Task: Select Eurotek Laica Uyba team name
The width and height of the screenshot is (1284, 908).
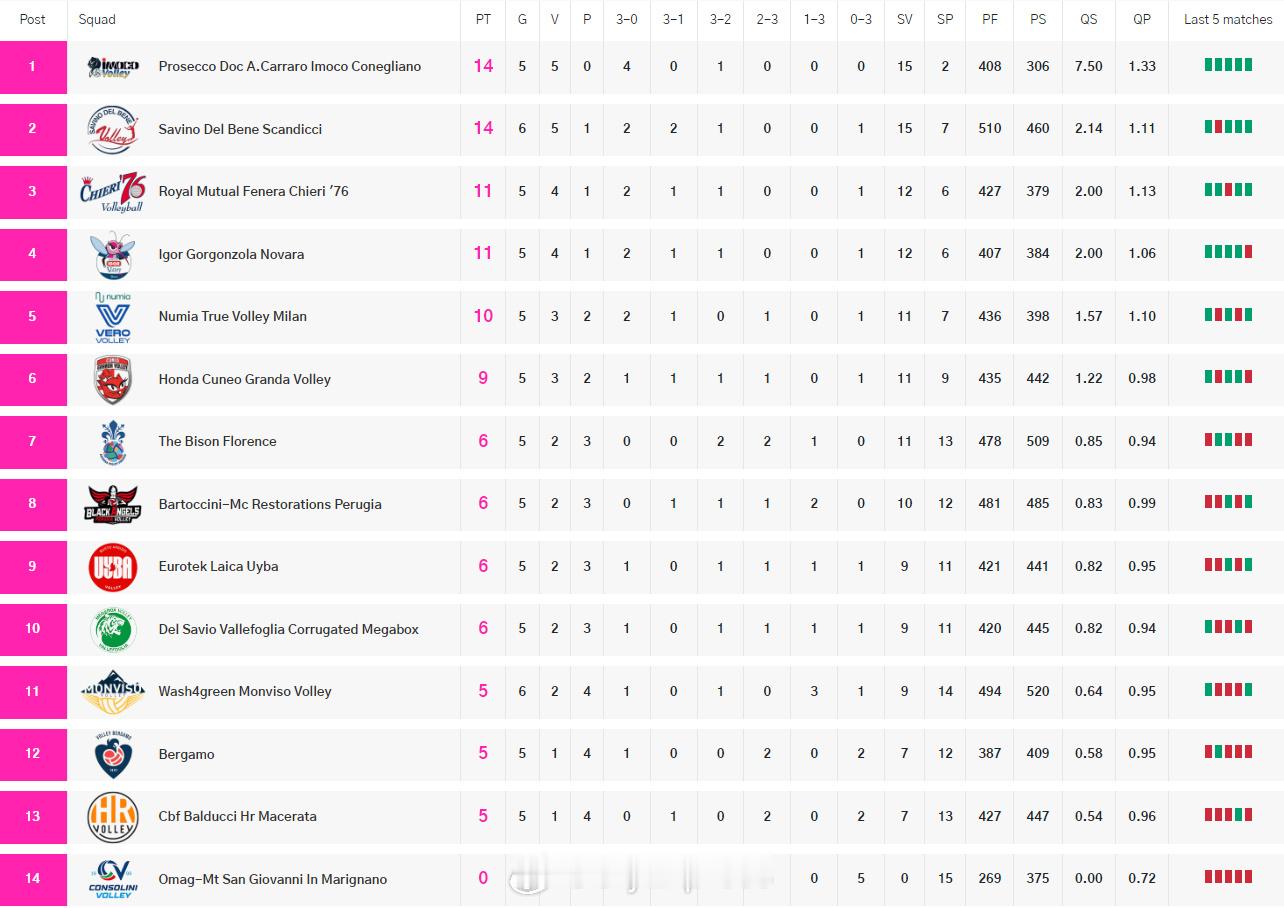Action: (218, 566)
